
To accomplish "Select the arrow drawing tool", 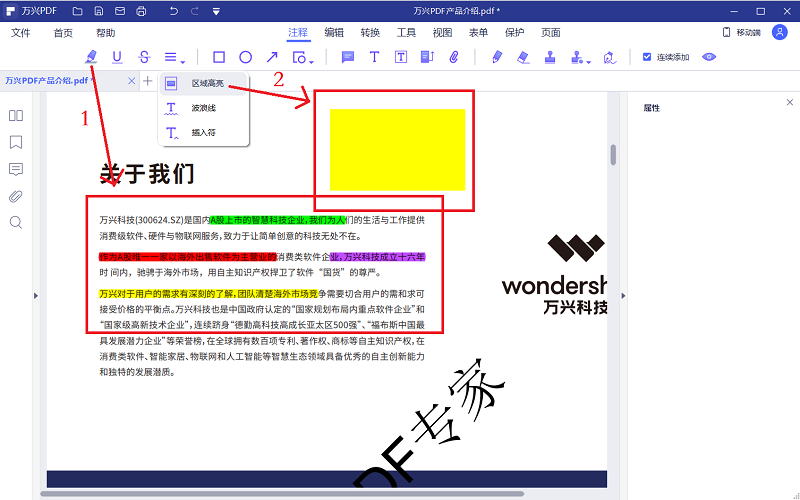I will (x=271, y=57).
